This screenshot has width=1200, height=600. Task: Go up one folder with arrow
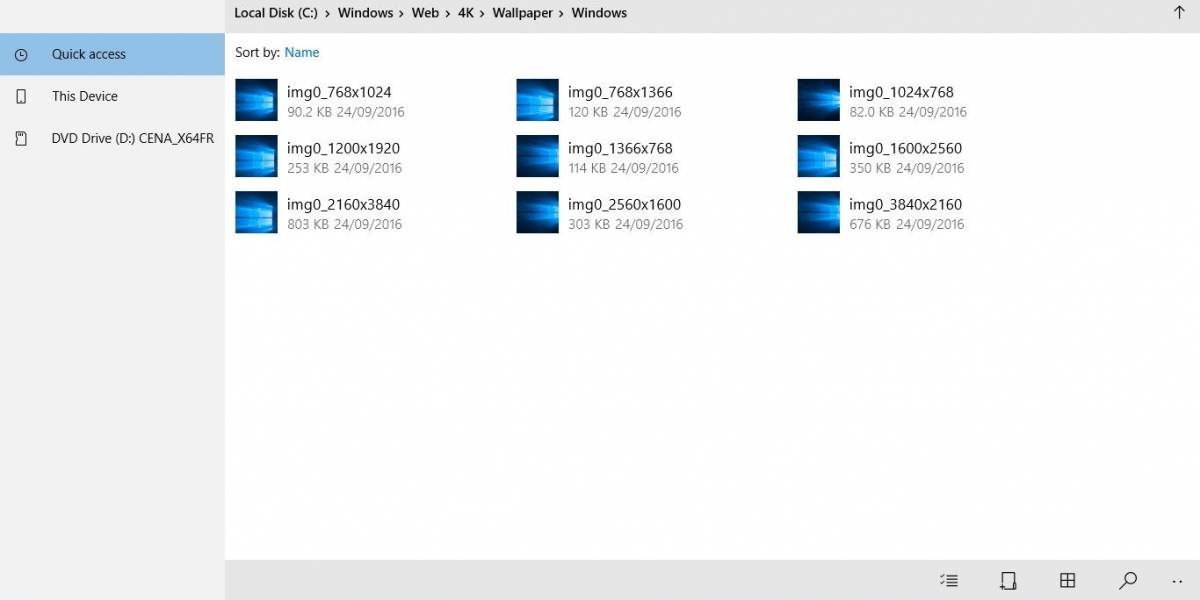coord(1178,13)
